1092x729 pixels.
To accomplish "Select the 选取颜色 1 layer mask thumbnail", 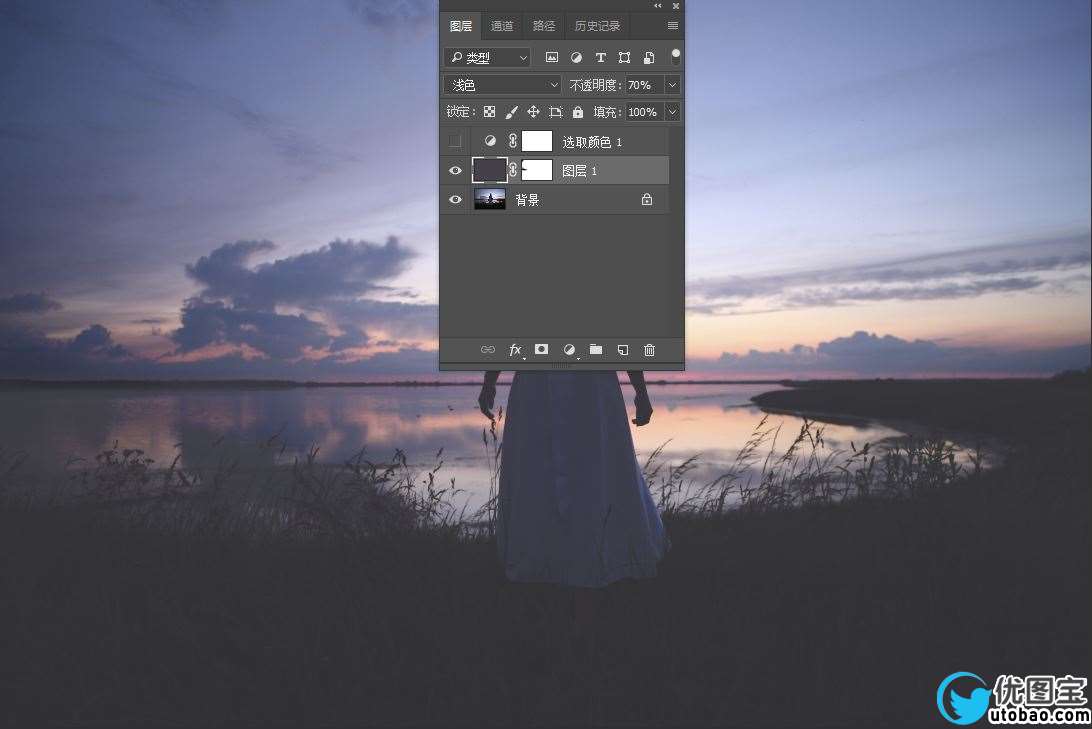I will [x=537, y=141].
